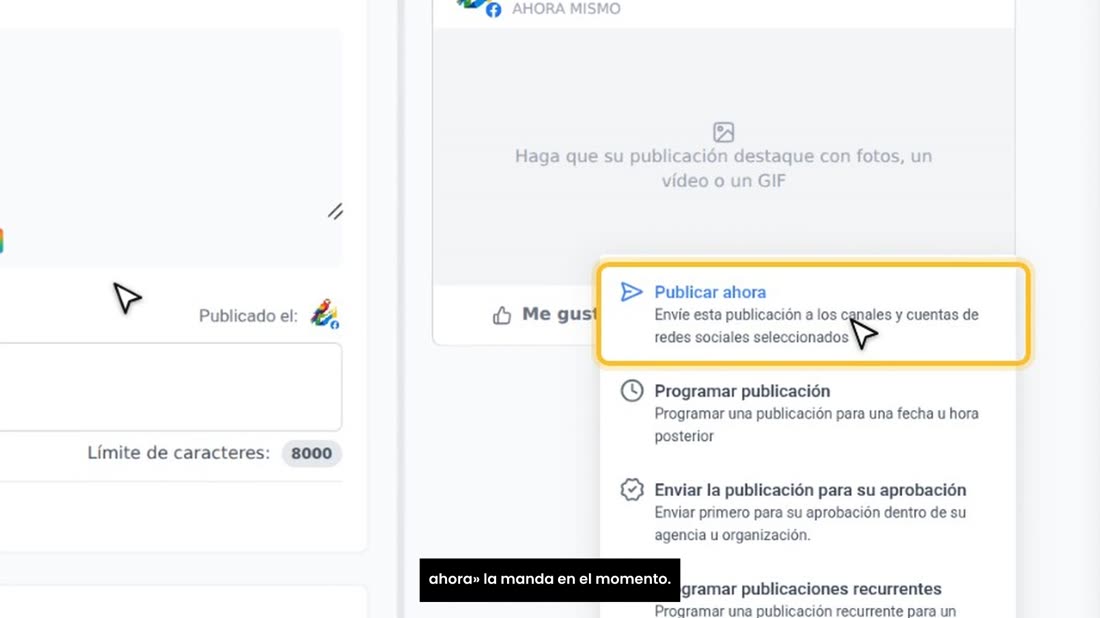Click the thumbs-up Me gusta icon

(x=502, y=316)
